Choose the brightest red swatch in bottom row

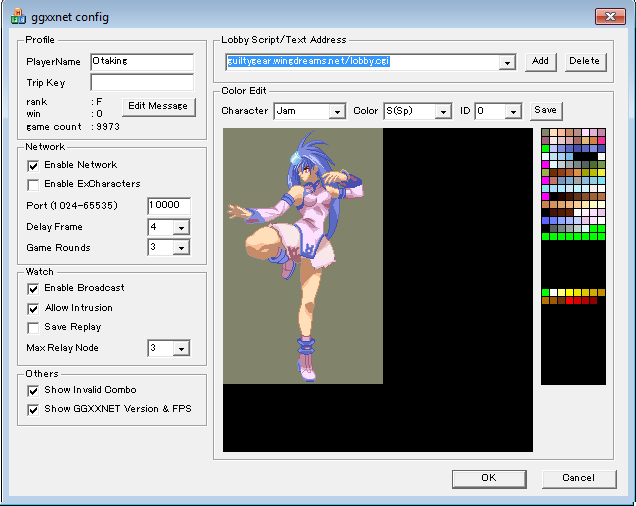coord(569,301)
